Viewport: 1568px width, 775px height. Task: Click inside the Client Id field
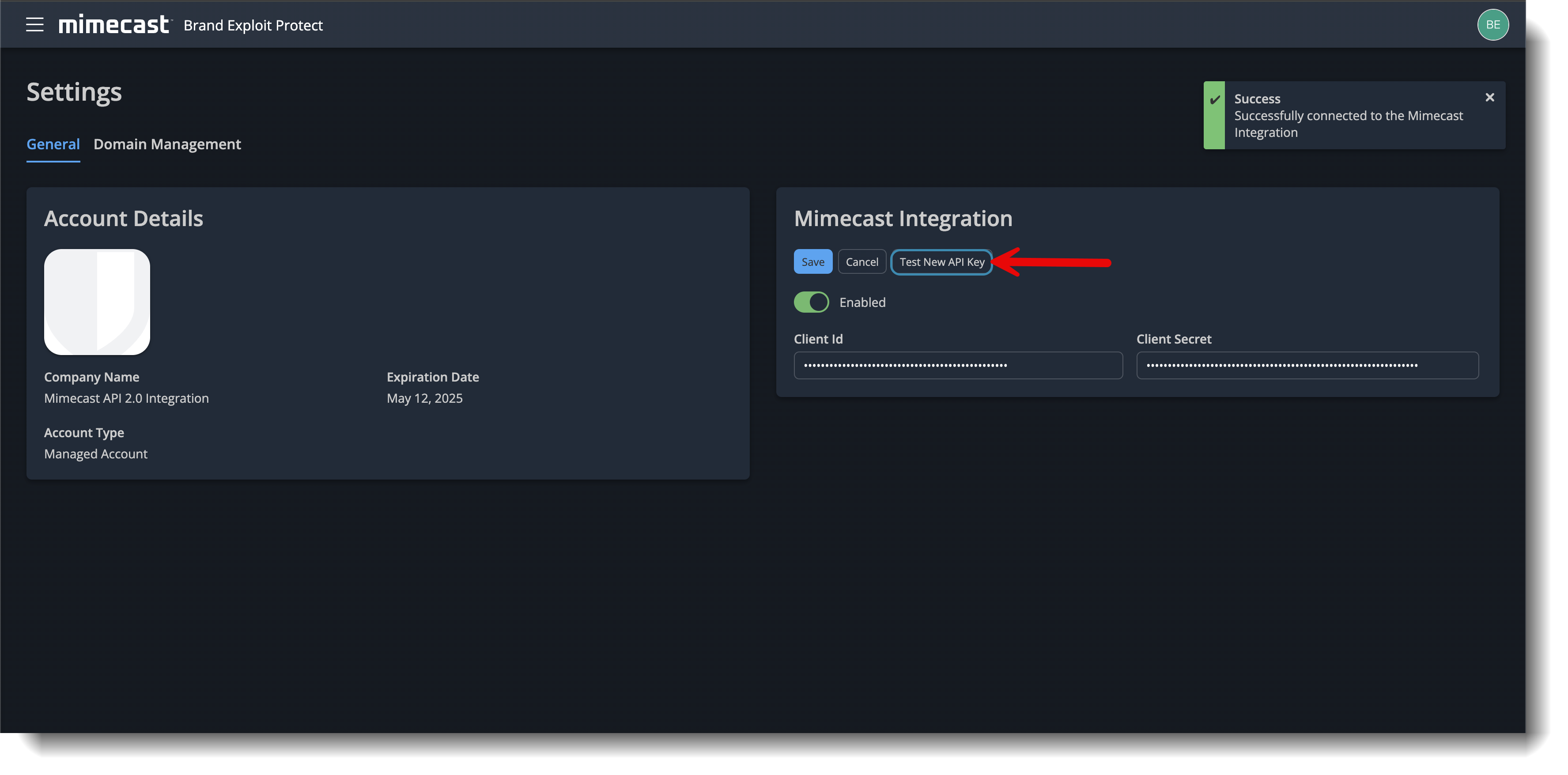[x=957, y=365]
